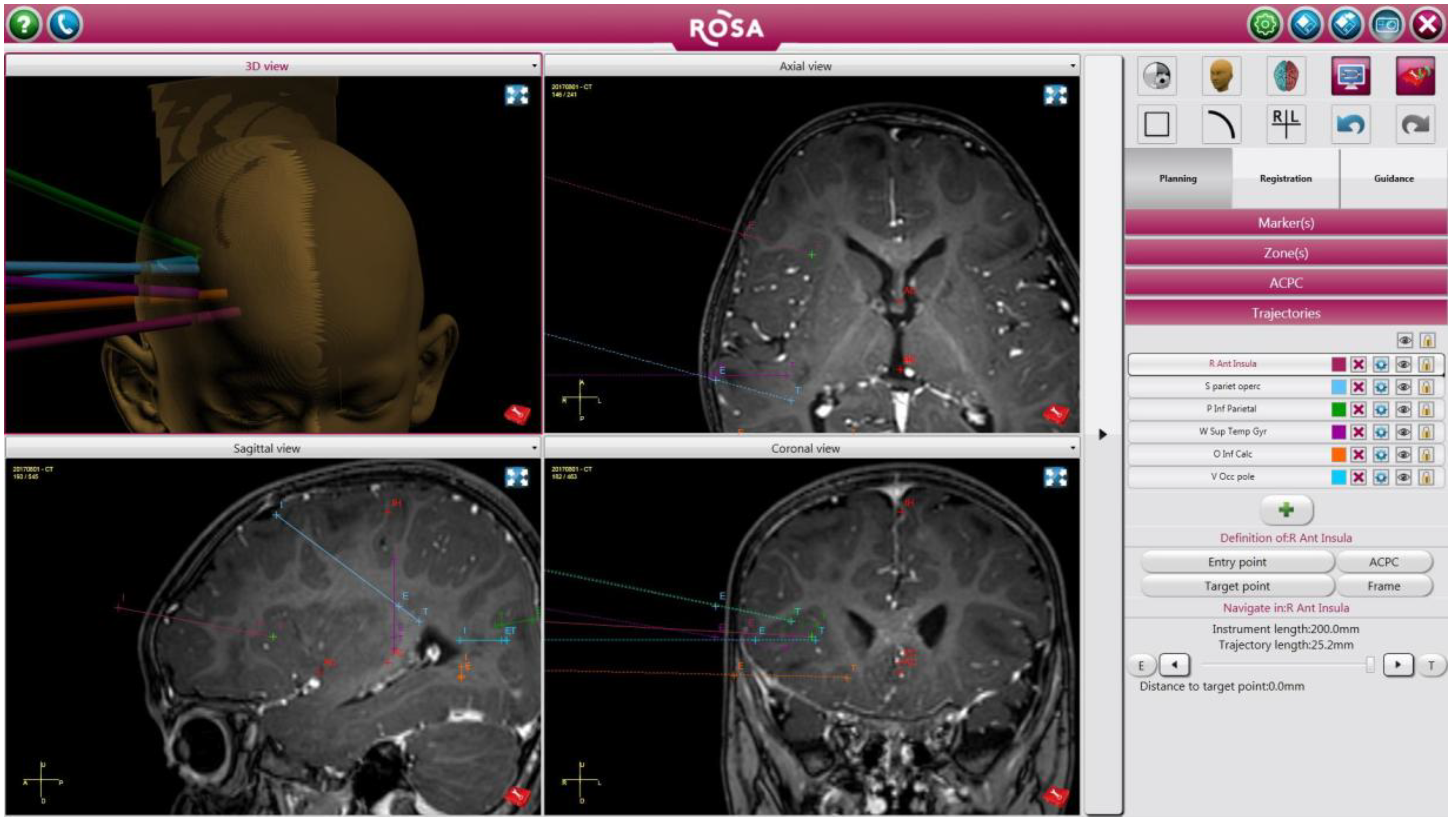Screen dimensions: 1456x822
Task: Collapse the side panel with arrow
Action: pos(1102,434)
